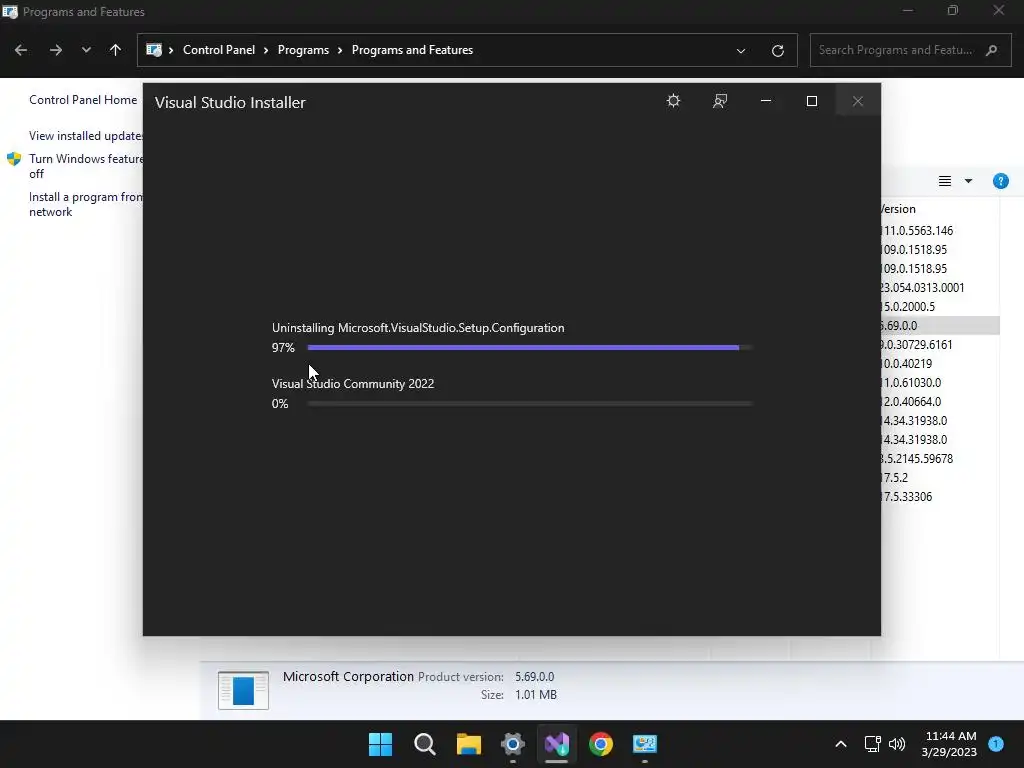The image size is (1024, 768).
Task: Click the program thumbnail in details pane
Action: point(243,690)
